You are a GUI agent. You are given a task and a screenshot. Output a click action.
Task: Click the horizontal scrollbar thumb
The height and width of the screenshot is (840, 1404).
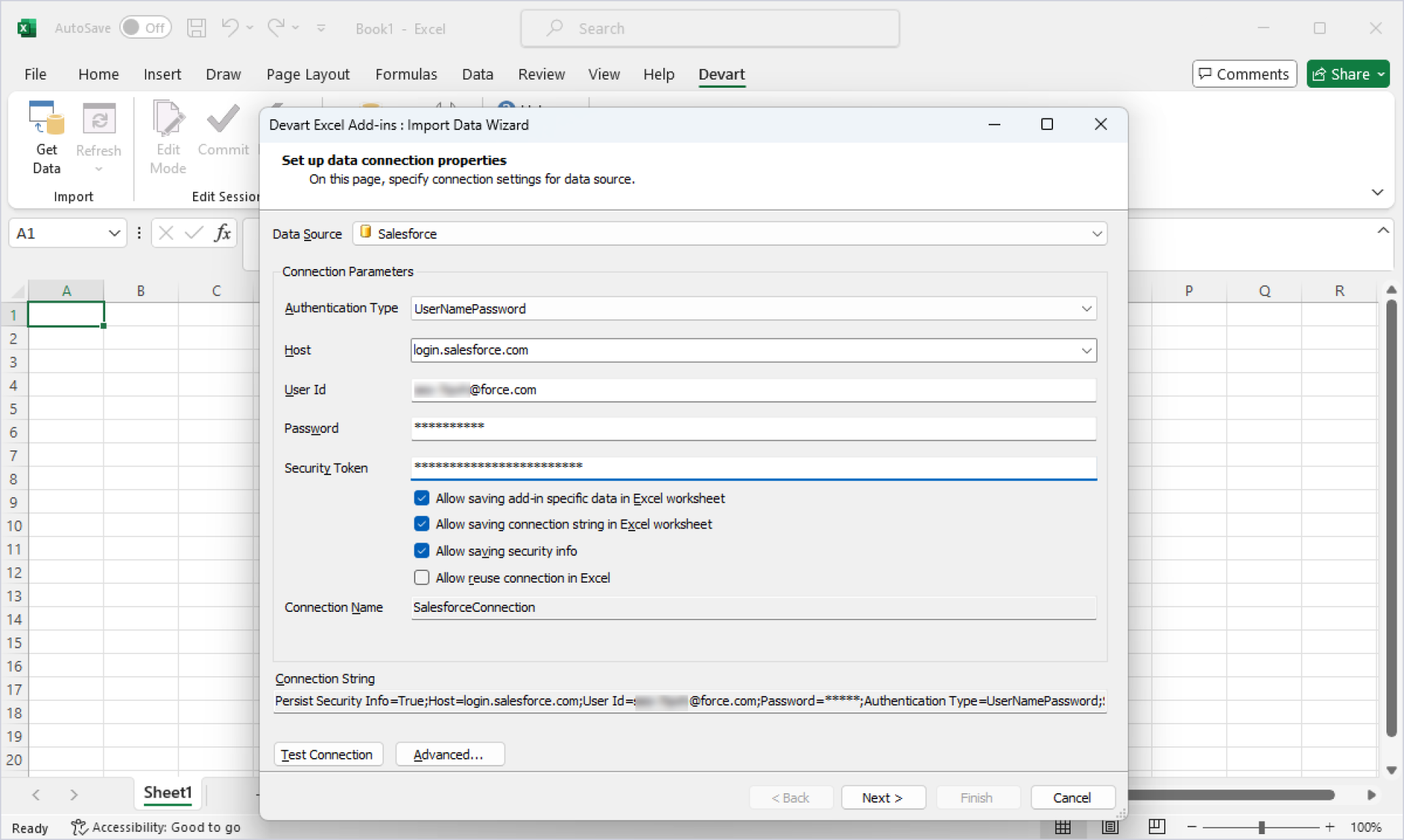point(1231,795)
